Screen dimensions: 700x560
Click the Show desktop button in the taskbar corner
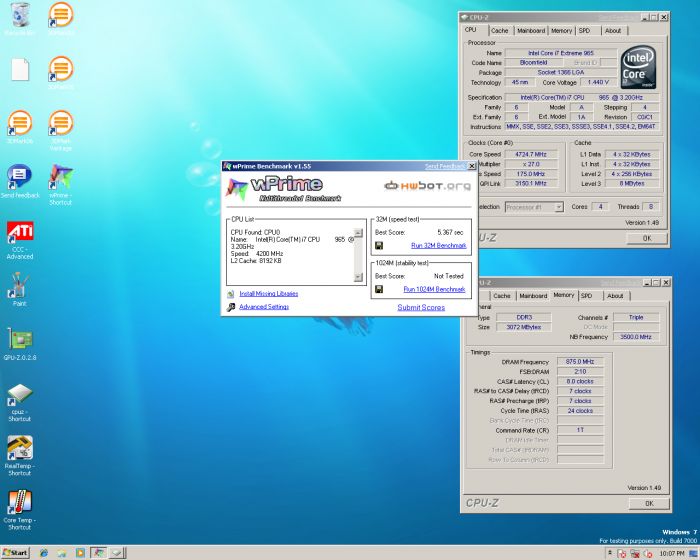(693, 553)
